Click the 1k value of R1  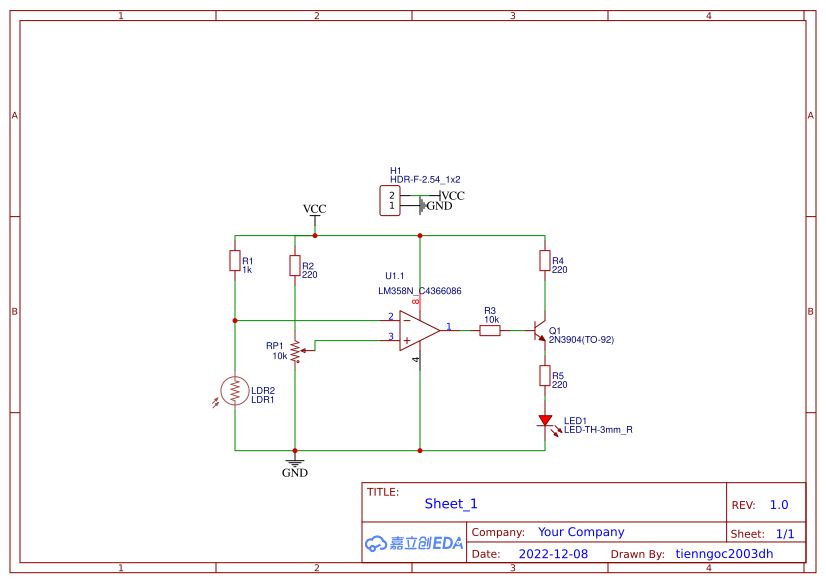coord(247,270)
